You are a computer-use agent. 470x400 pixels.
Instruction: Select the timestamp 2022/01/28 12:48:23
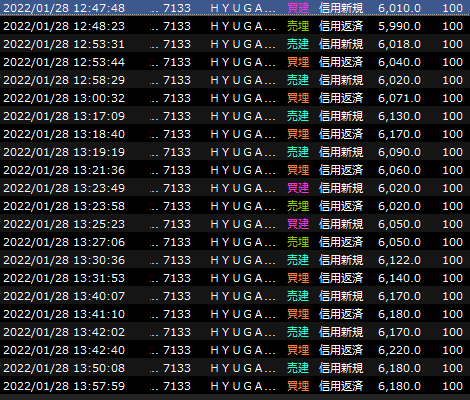(x=64, y=26)
